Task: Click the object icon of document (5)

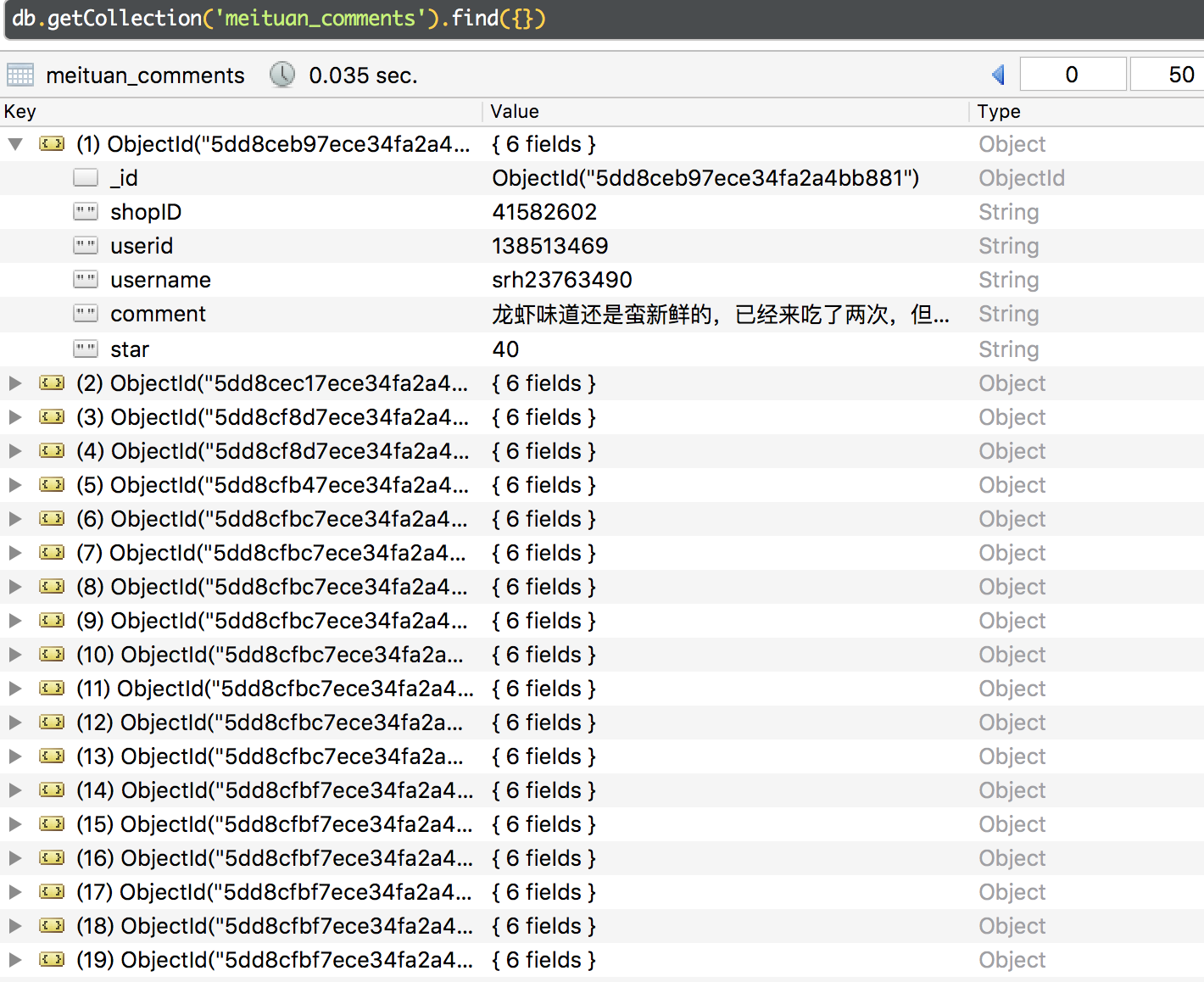Action: coord(52,485)
